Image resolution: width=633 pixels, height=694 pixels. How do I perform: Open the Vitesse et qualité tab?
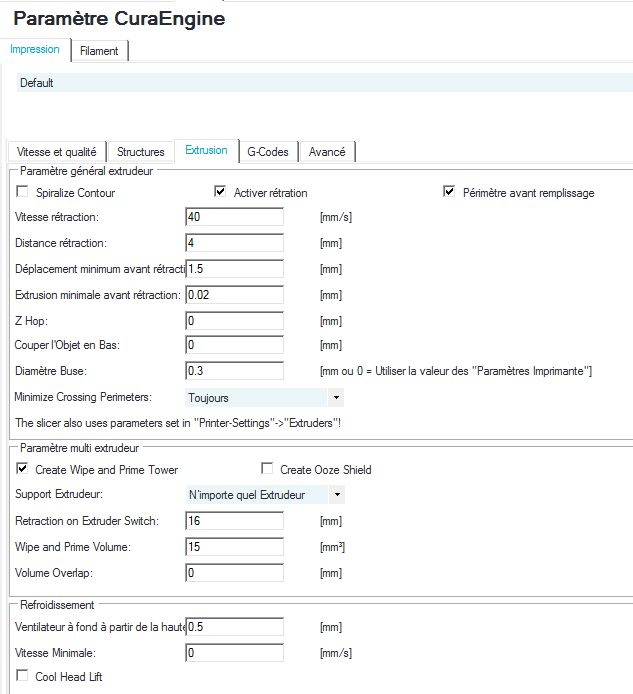click(x=57, y=152)
